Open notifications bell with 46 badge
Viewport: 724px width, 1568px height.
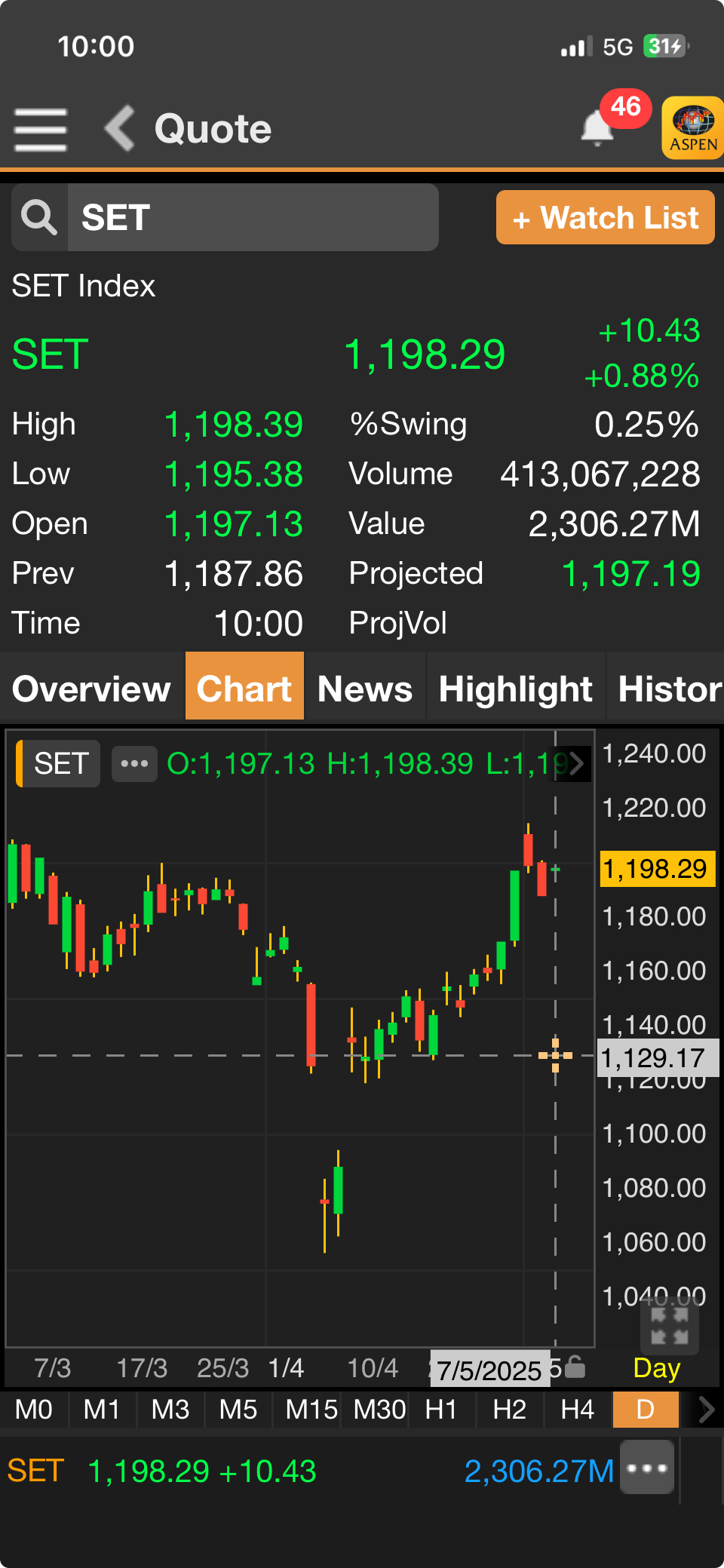coord(598,128)
